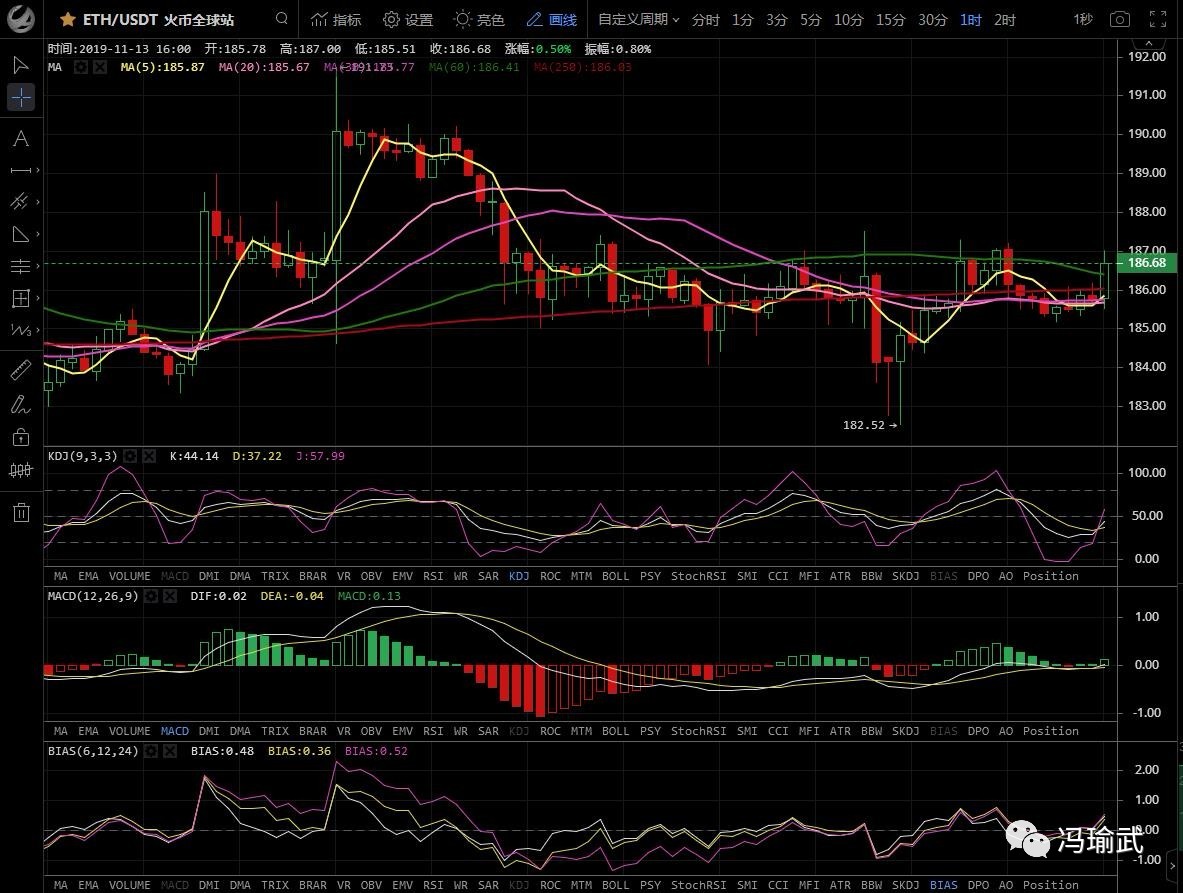Click the 186.68 current price label
Image resolution: width=1183 pixels, height=893 pixels.
(1146, 263)
